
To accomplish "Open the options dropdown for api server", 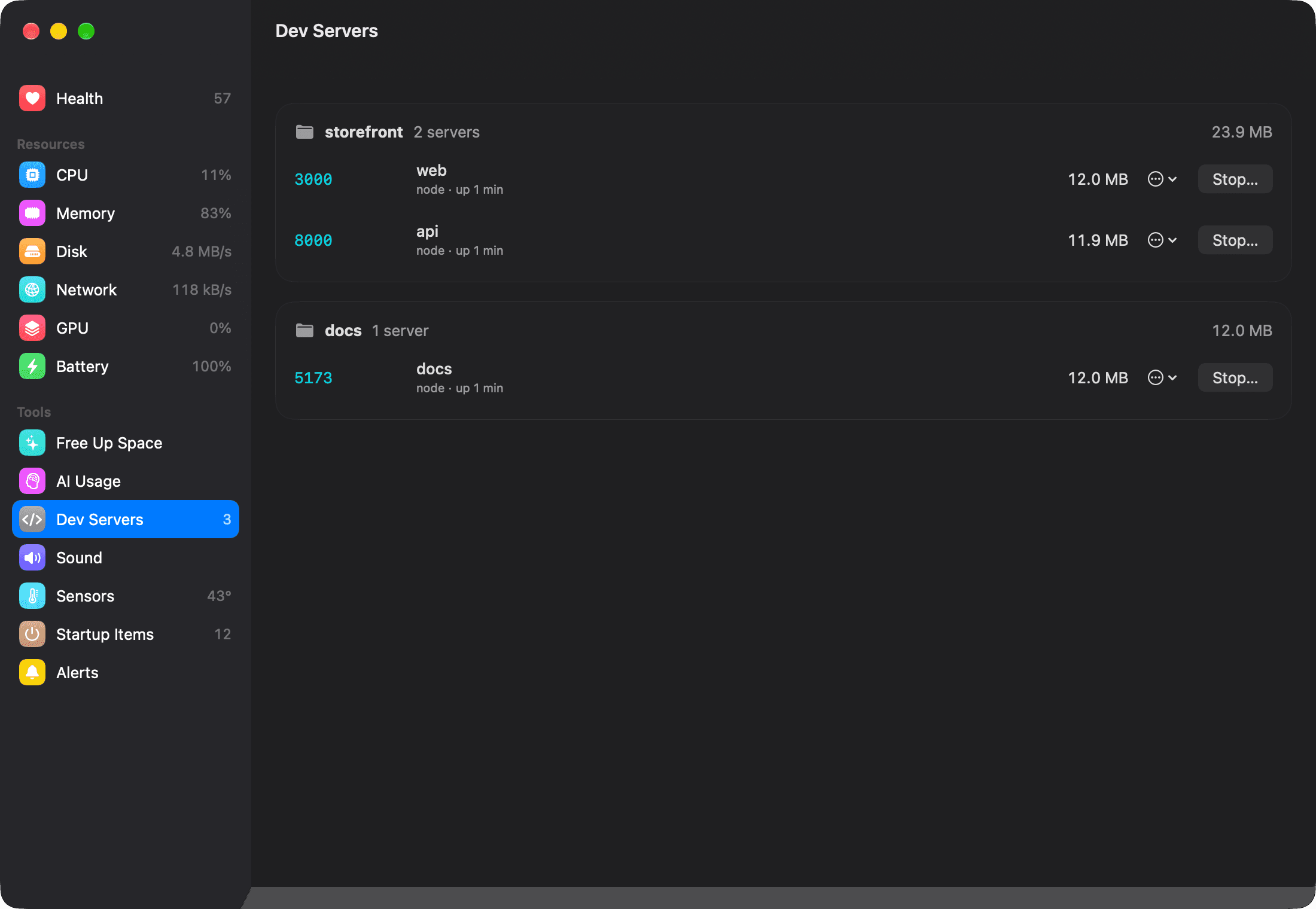I will pyautogui.click(x=1162, y=240).
